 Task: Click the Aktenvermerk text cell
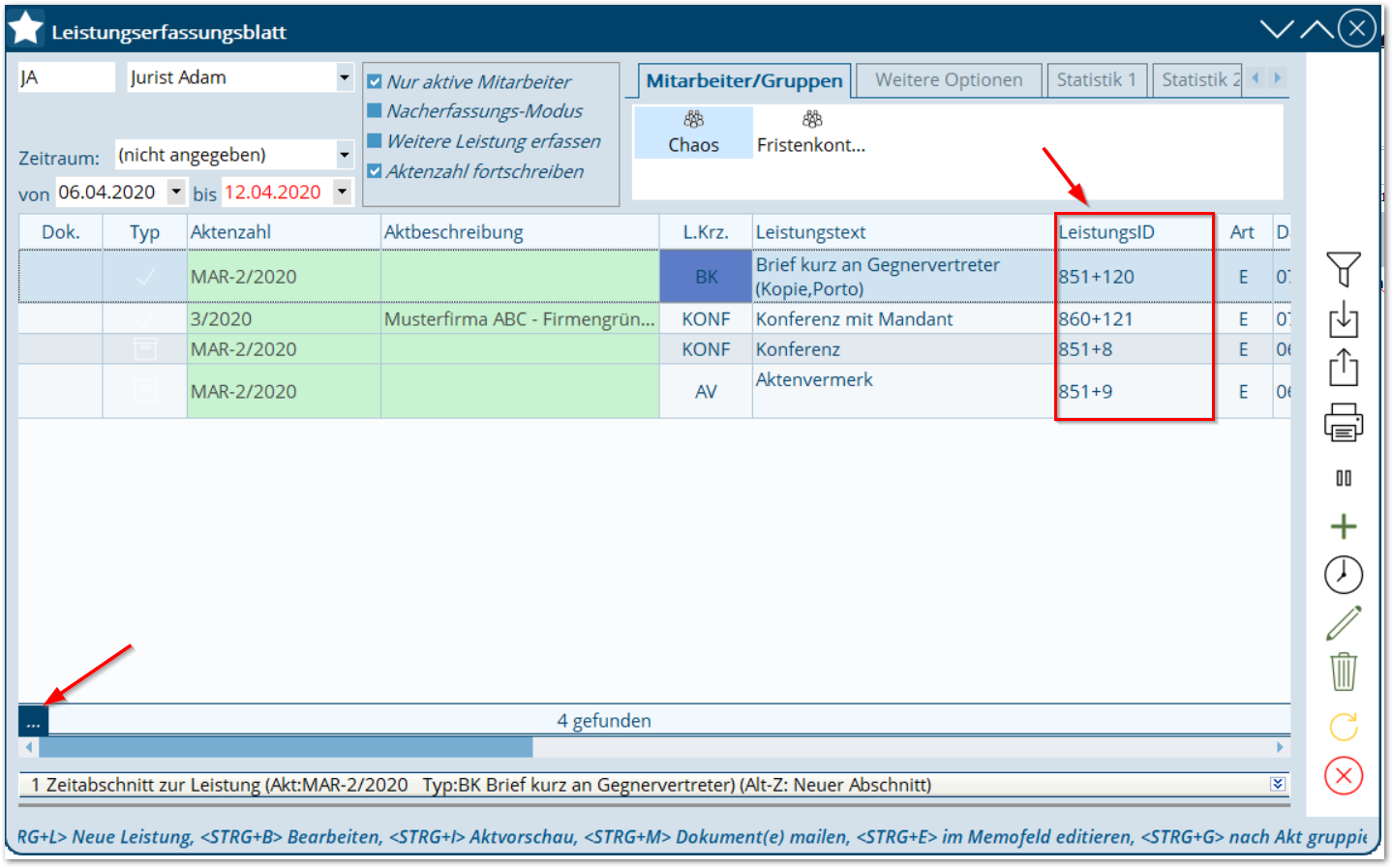coord(903,391)
